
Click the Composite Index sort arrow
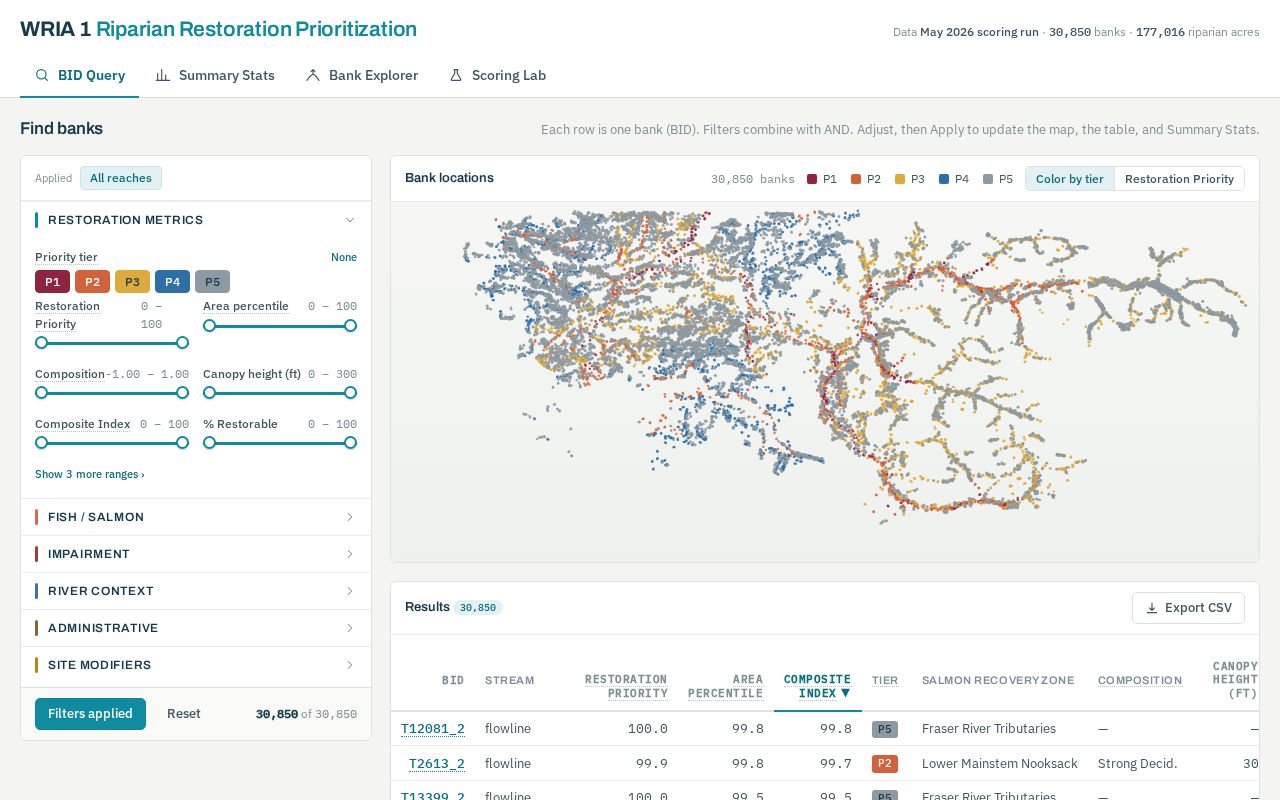845,693
